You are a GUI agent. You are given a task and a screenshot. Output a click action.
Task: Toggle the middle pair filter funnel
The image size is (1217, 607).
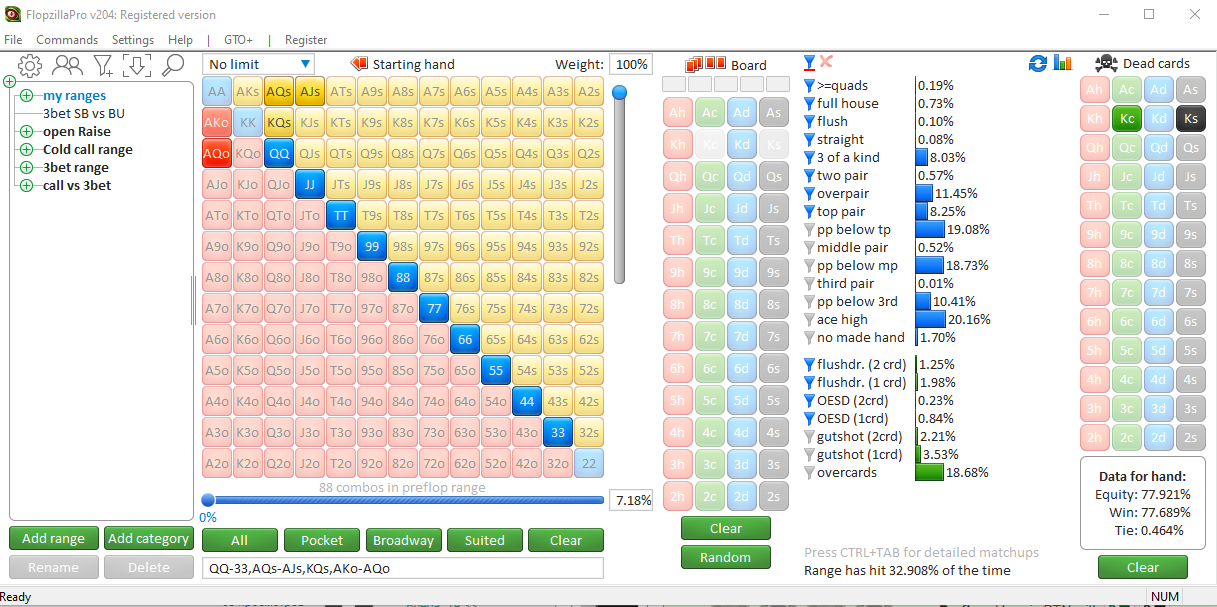tap(810, 247)
